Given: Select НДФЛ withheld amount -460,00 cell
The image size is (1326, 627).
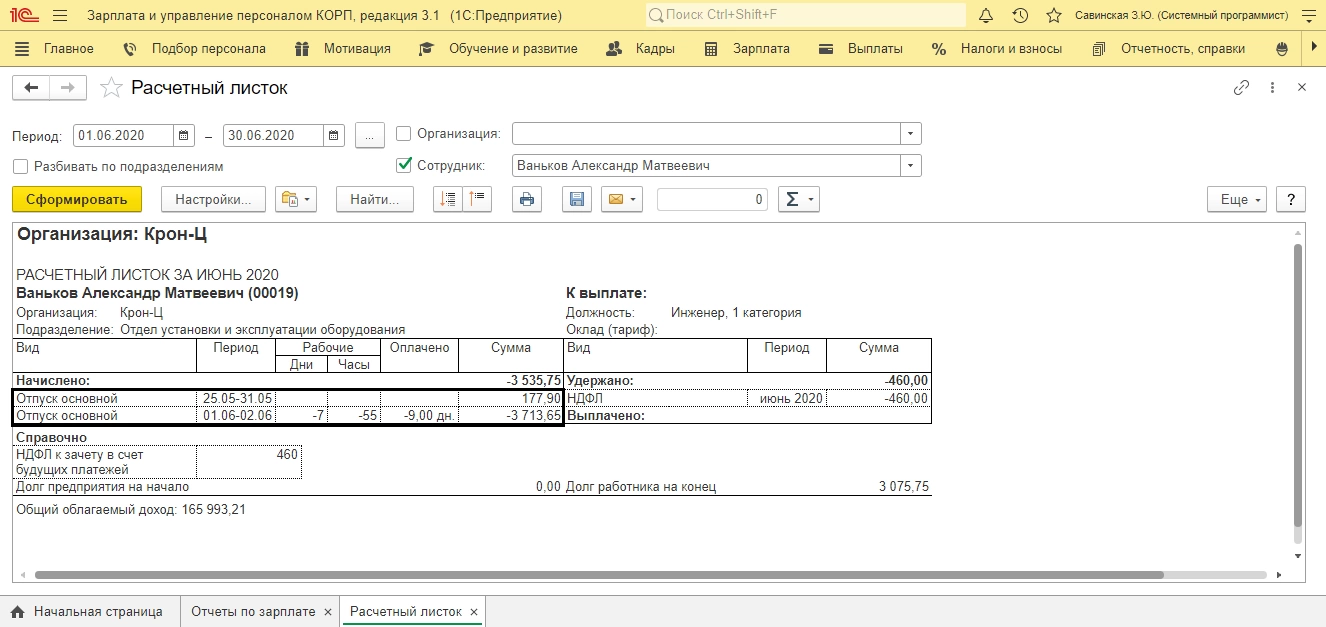Looking at the screenshot, I should [x=879, y=398].
